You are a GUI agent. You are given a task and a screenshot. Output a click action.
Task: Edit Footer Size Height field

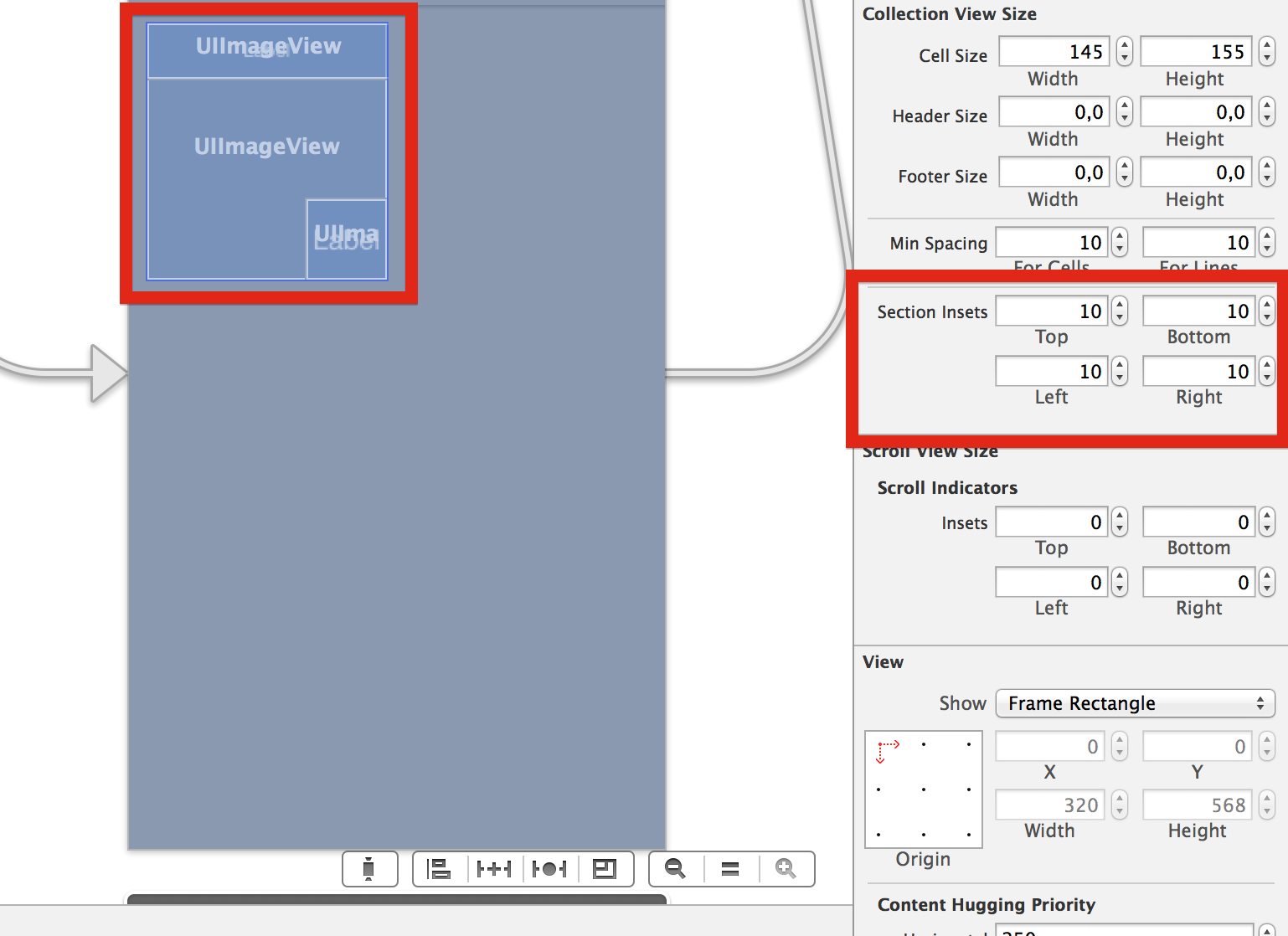[1197, 172]
